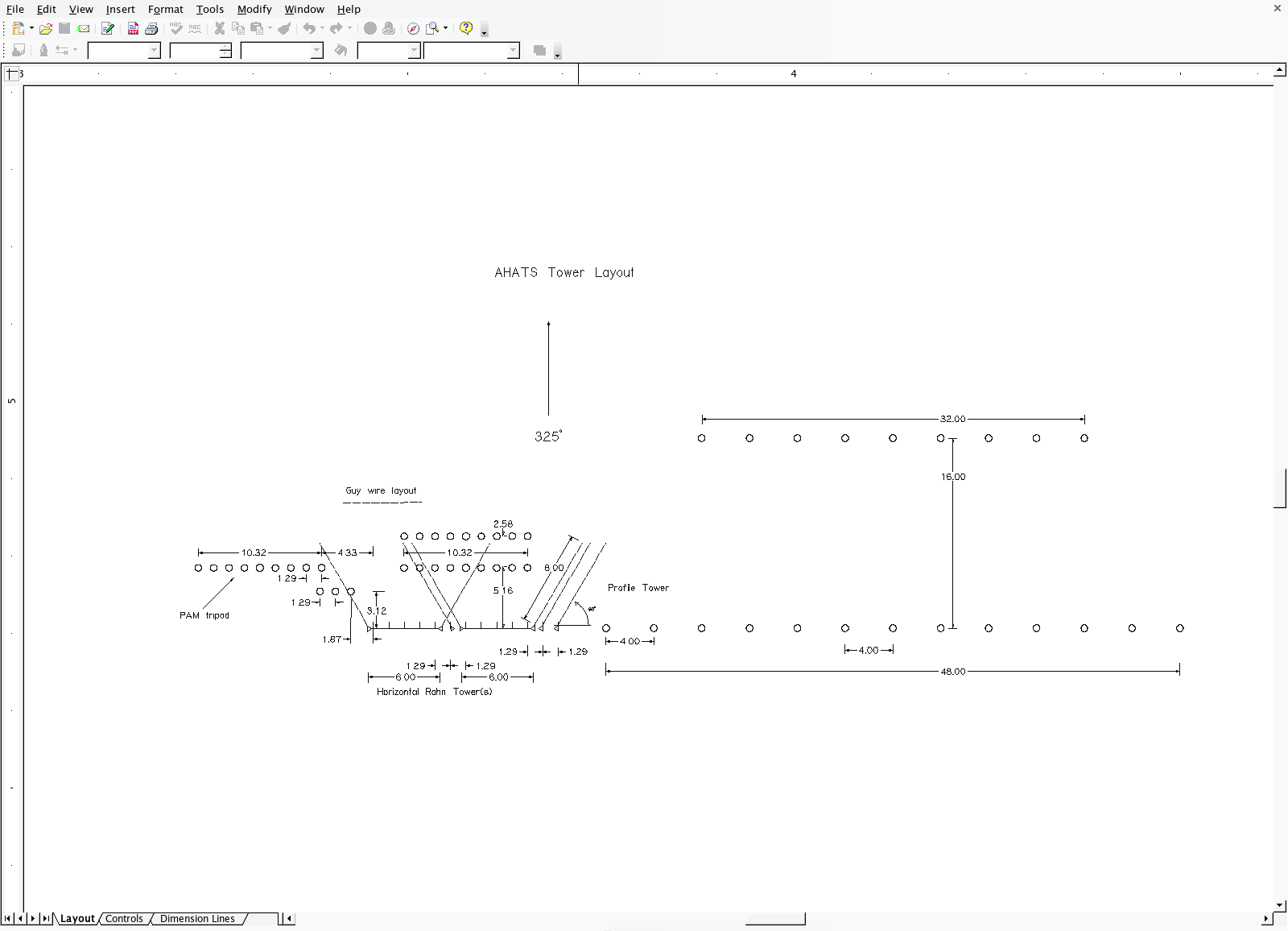Click the New document icon
Image resolution: width=1288 pixels, height=931 pixels.
click(18, 28)
